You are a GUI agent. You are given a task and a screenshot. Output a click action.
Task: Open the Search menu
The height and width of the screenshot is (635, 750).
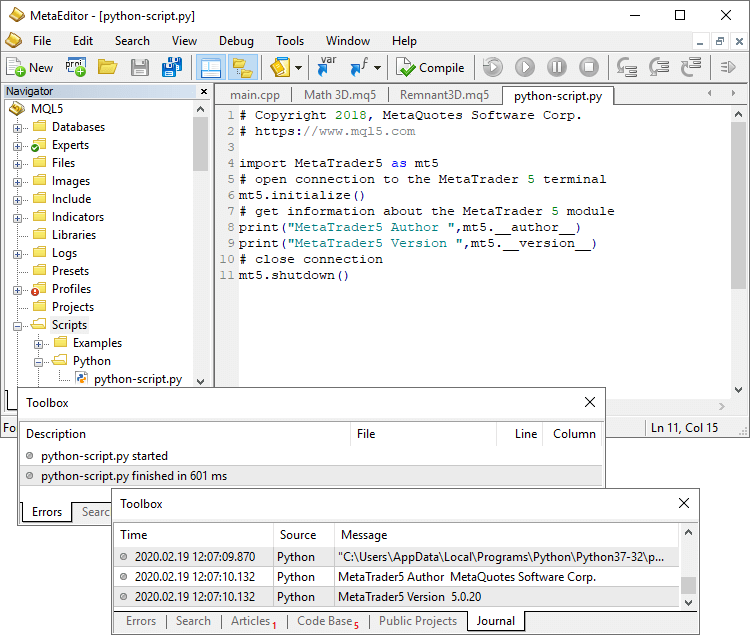point(132,41)
